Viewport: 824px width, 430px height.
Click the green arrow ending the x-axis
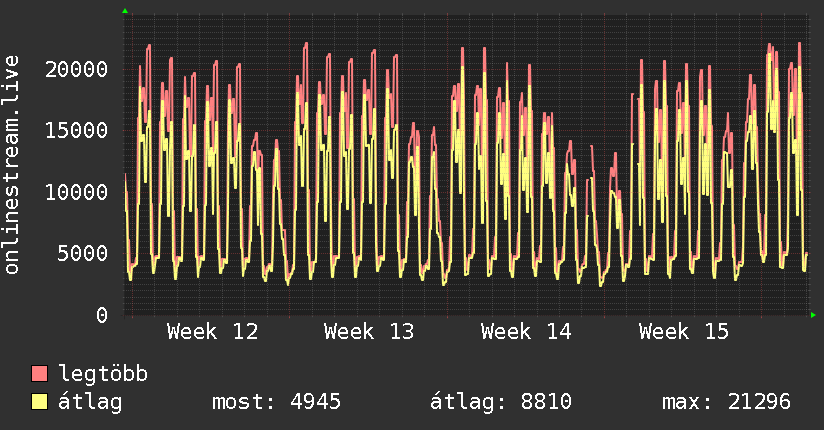click(813, 315)
